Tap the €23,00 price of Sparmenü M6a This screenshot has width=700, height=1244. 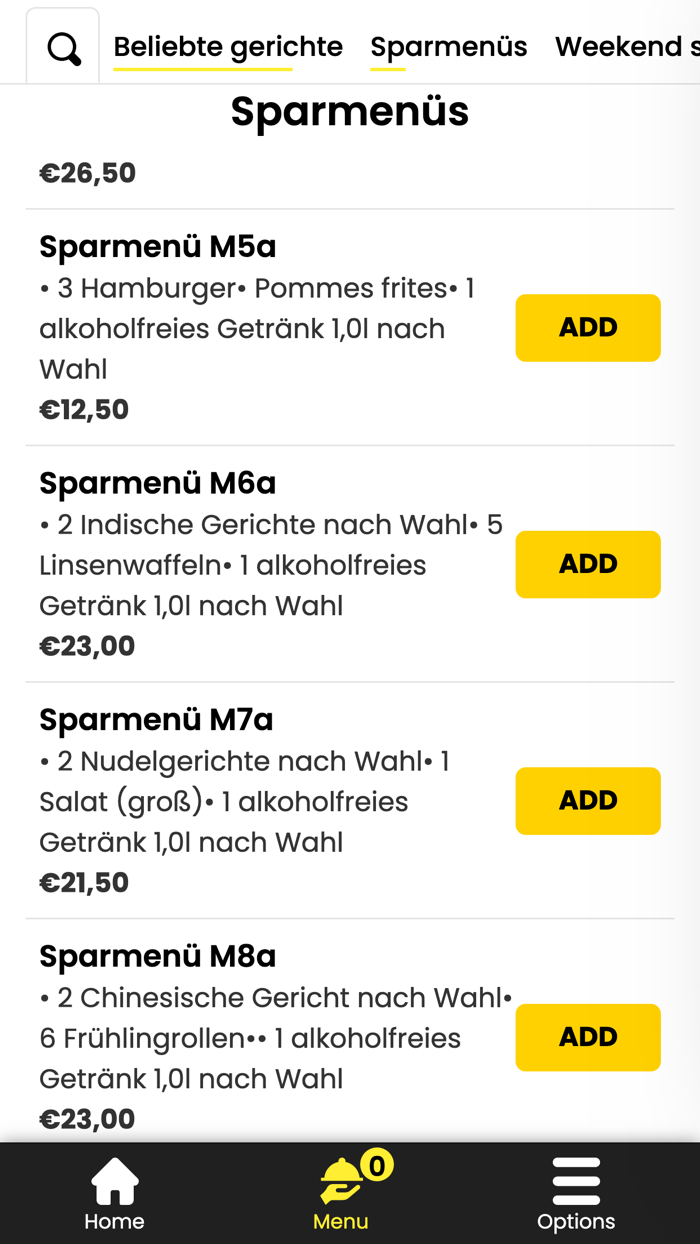point(87,646)
